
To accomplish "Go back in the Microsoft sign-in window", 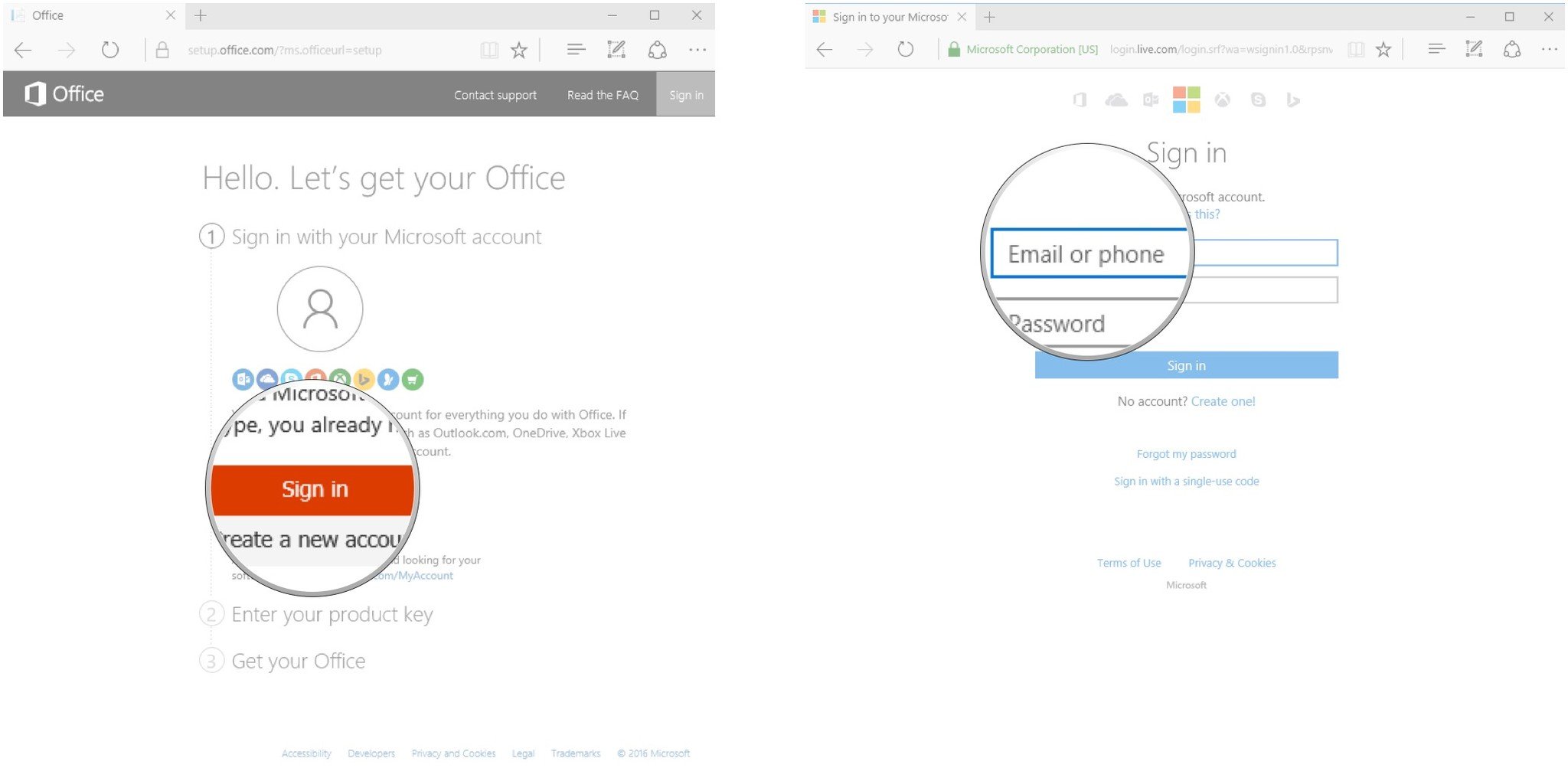I will (x=825, y=50).
